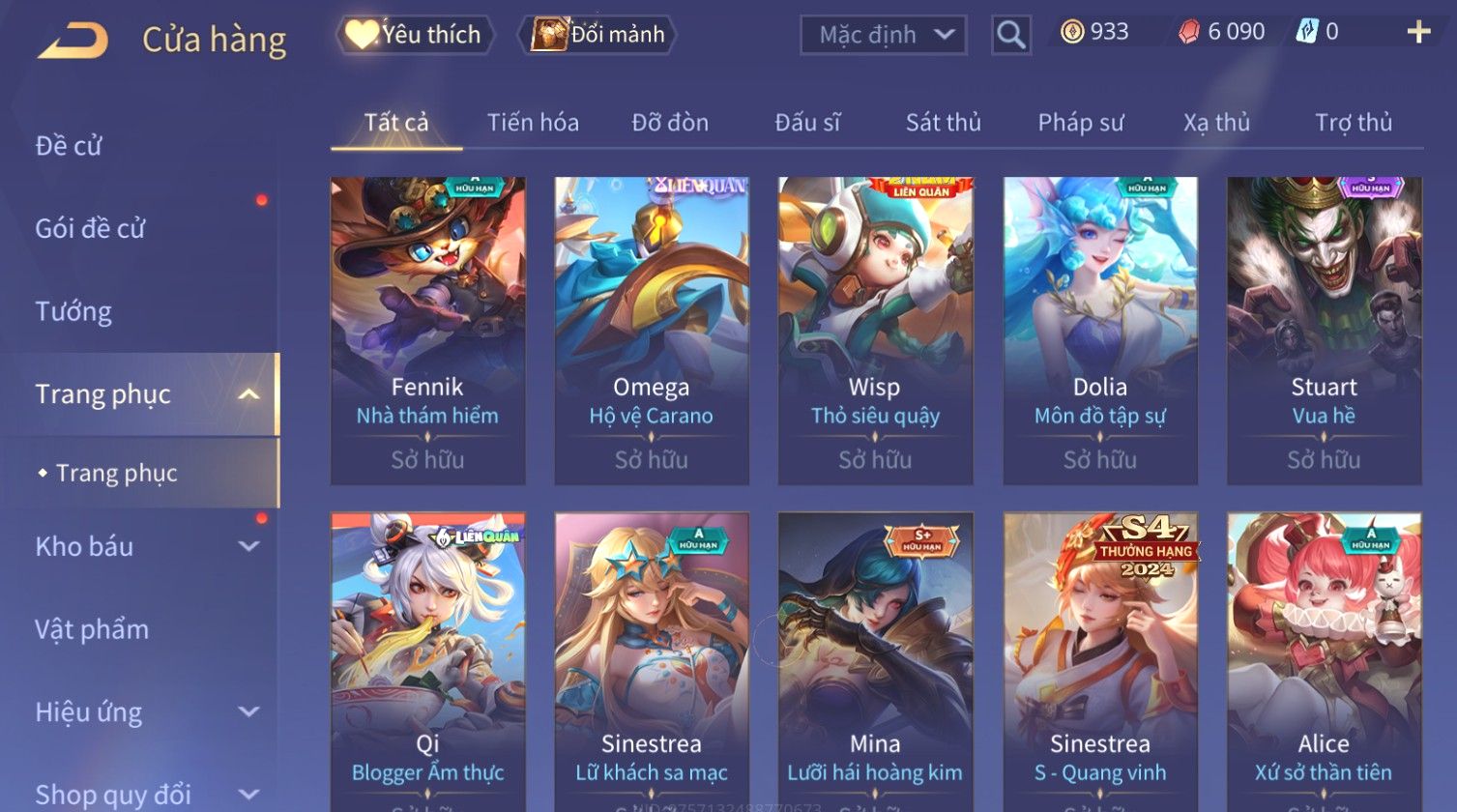Expand the Hiệu ứng sidebar section
The height and width of the screenshot is (812, 1457).
[248, 712]
